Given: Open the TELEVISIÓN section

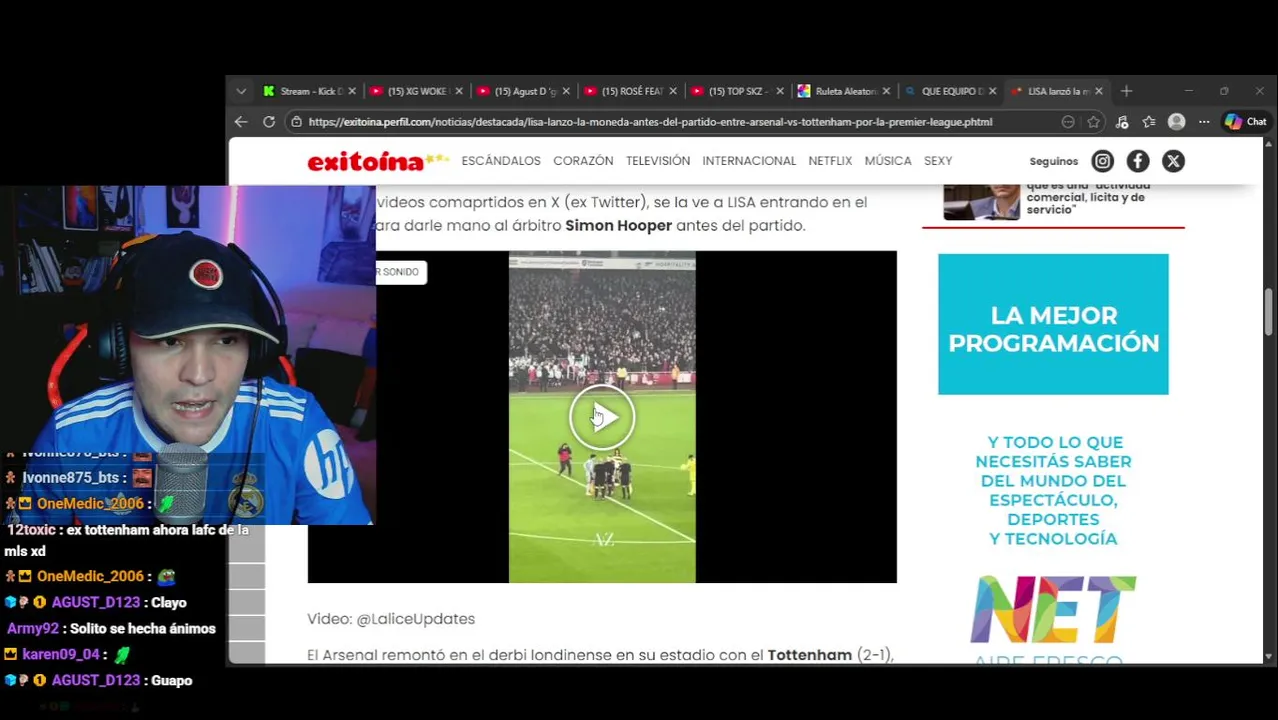Looking at the screenshot, I should [x=658, y=161].
